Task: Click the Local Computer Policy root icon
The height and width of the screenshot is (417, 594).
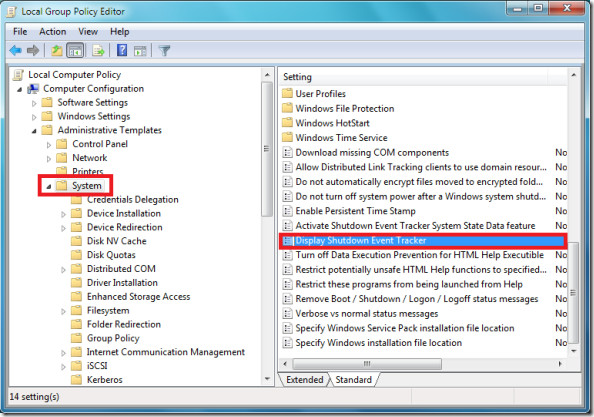Action: (18, 75)
